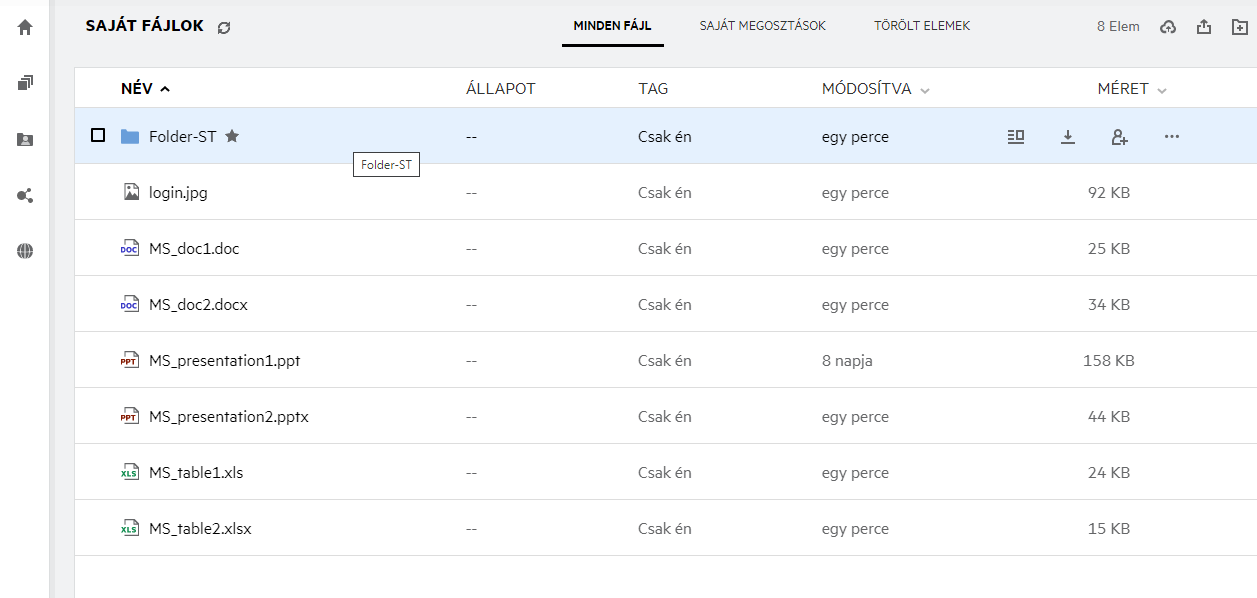Open details panel for Folder-ST
1257x598 pixels.
(x=1016, y=137)
